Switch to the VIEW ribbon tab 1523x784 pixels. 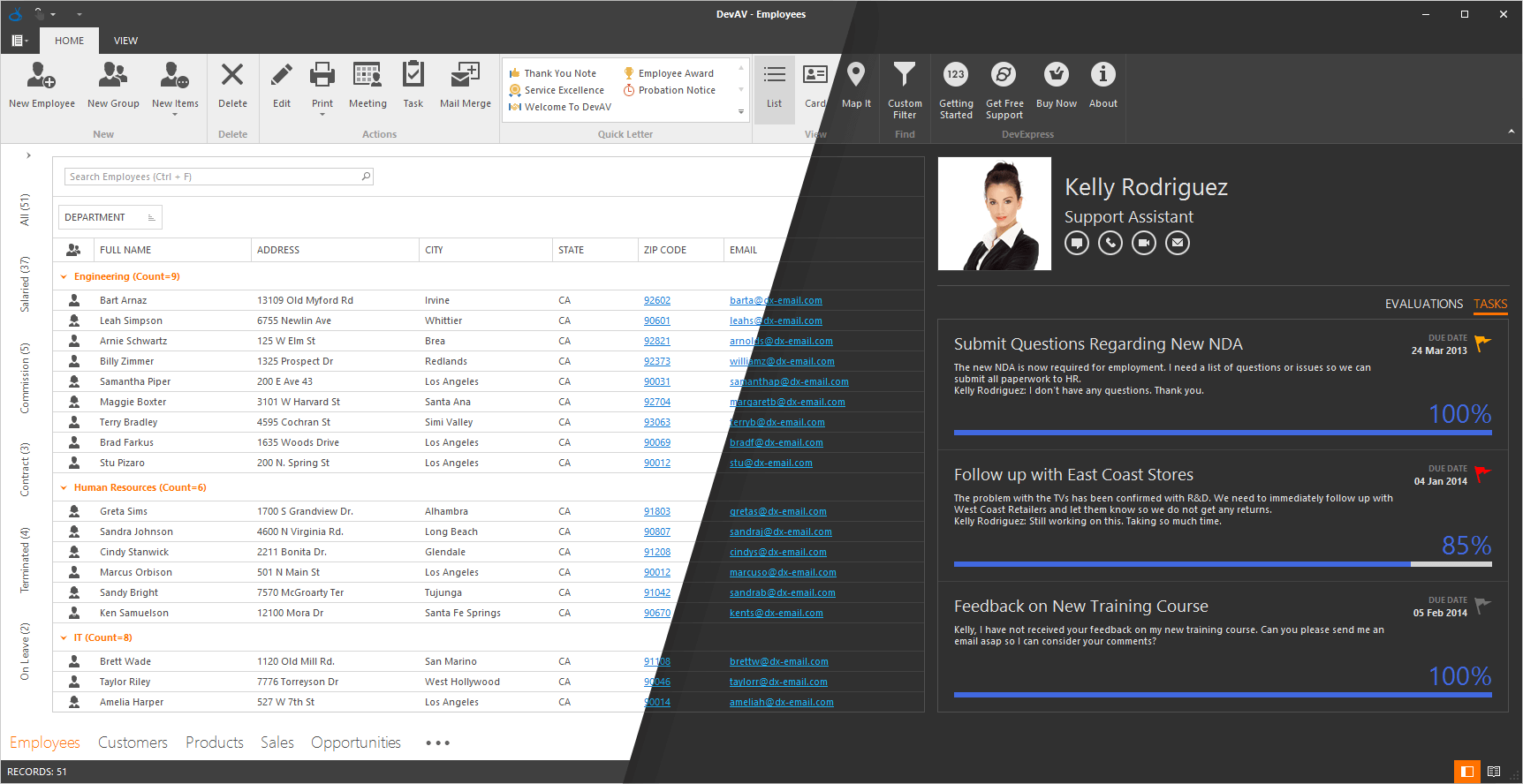pos(125,41)
